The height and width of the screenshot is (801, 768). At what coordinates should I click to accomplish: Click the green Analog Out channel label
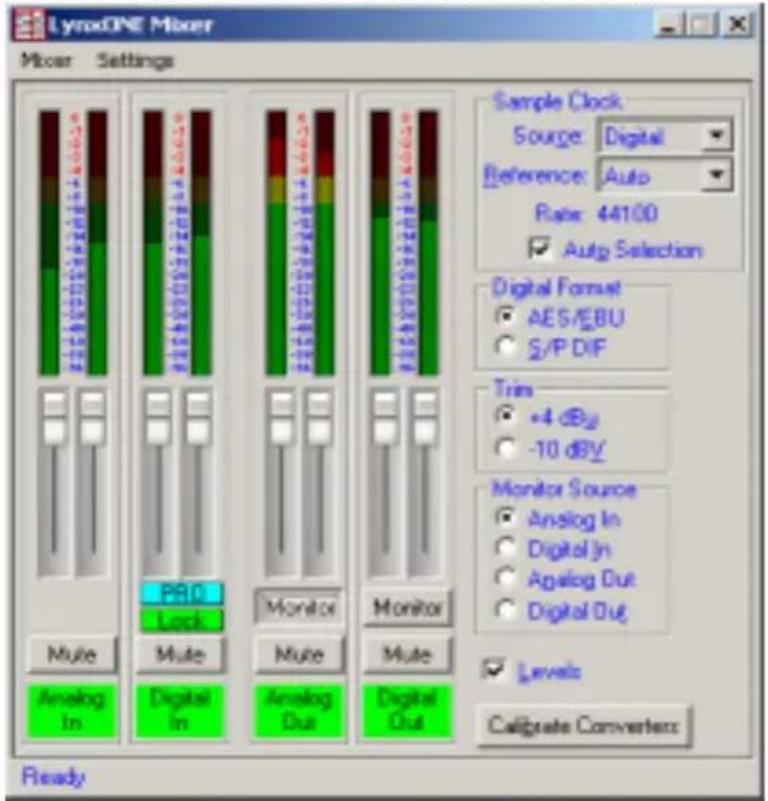(299, 712)
